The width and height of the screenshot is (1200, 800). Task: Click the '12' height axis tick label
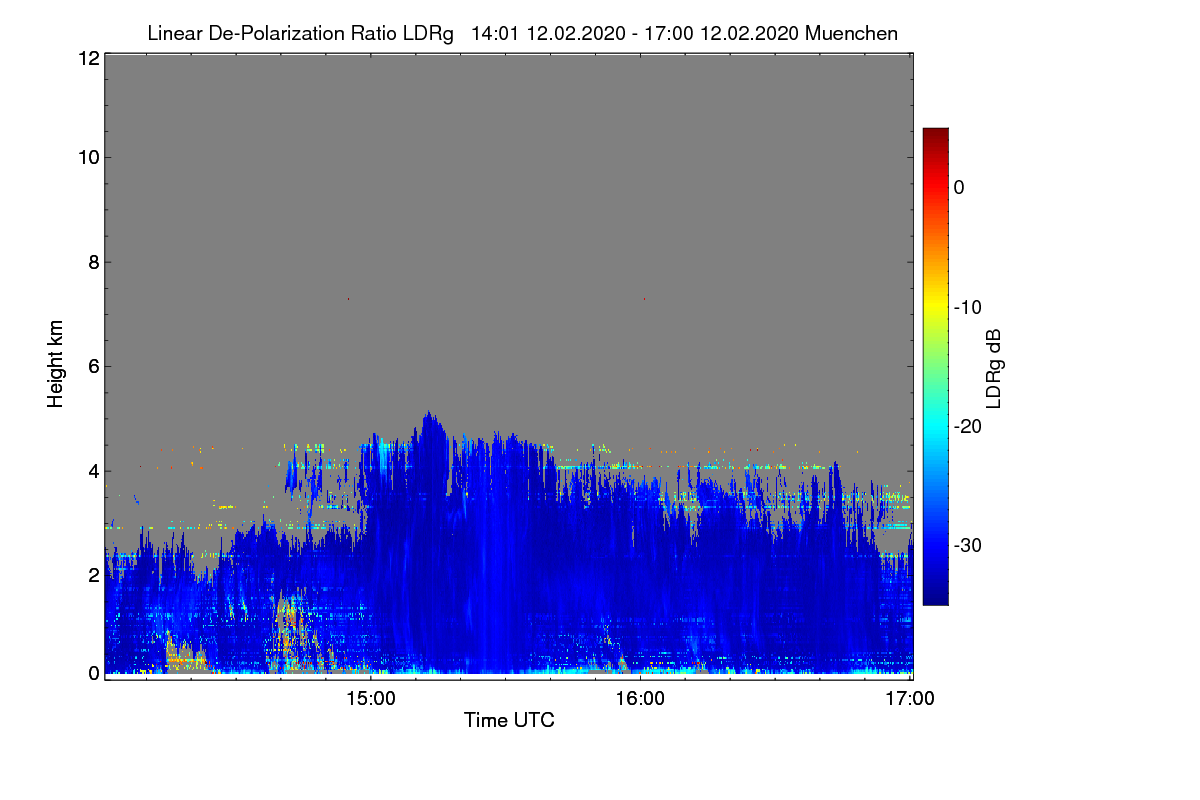tap(88, 58)
